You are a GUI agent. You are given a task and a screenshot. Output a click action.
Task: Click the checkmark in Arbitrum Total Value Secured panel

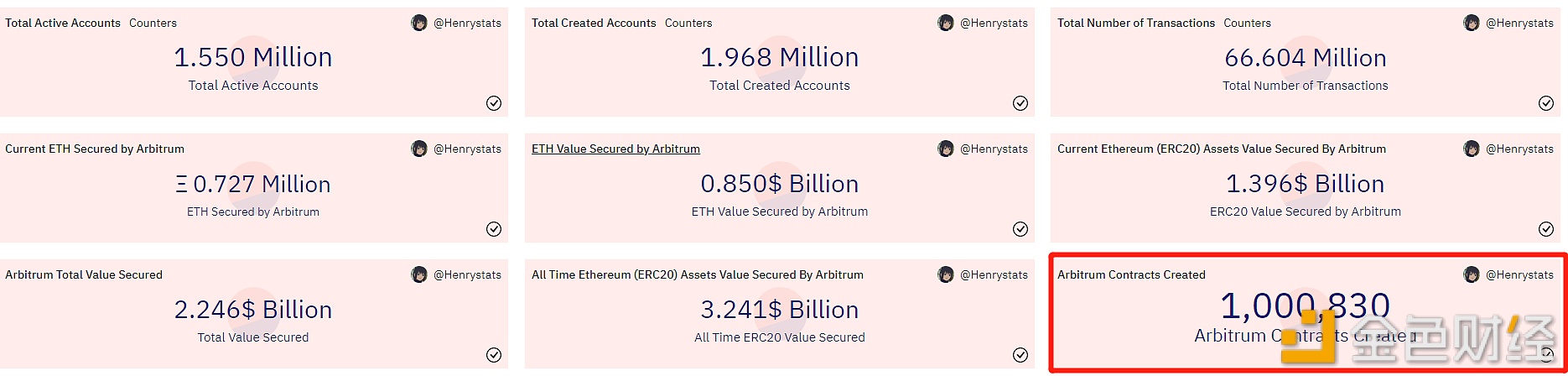(494, 355)
